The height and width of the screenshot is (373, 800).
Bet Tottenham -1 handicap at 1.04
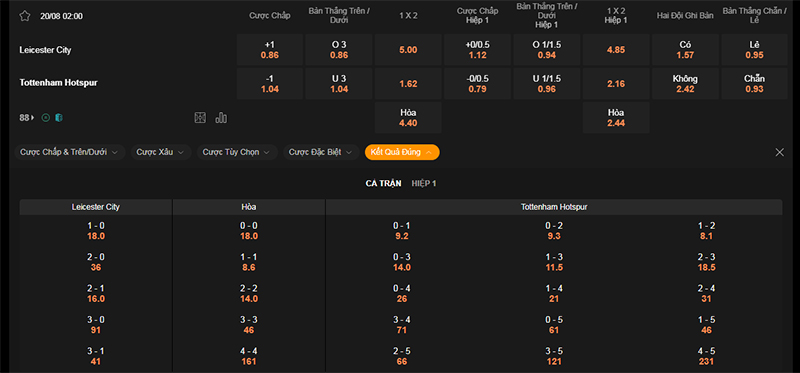pyautogui.click(x=270, y=84)
